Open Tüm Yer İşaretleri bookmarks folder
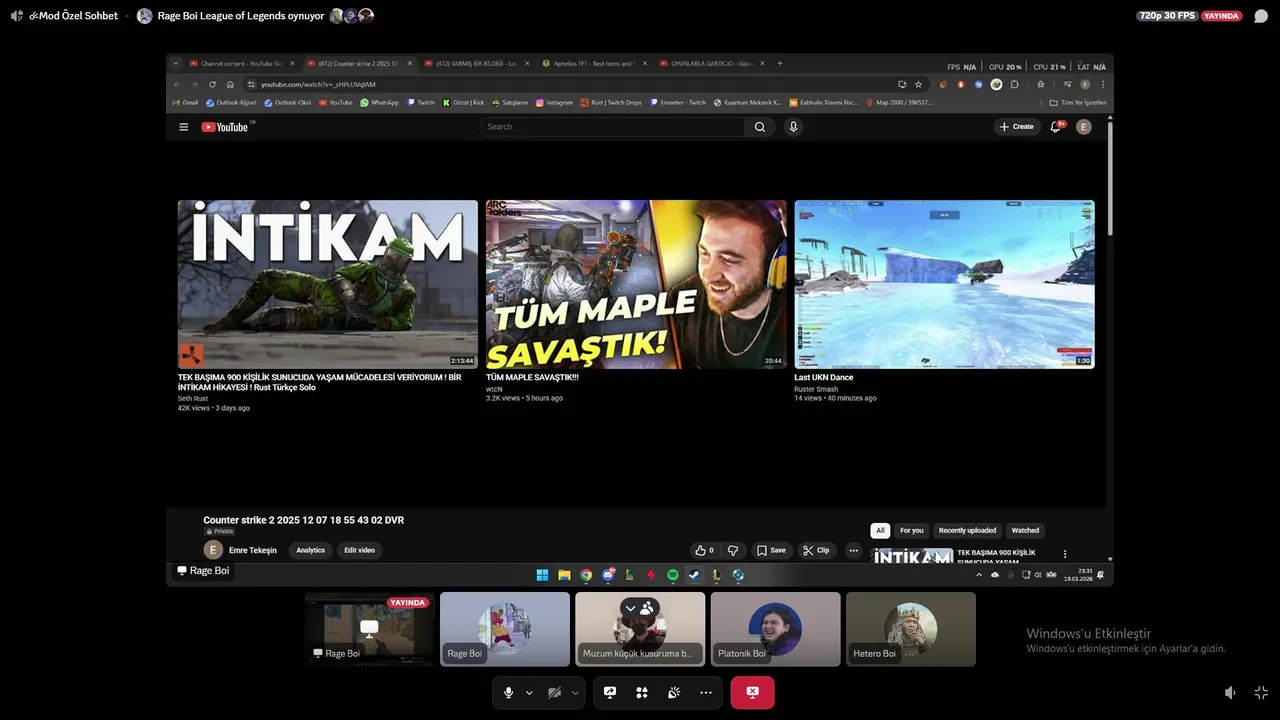Image resolution: width=1280 pixels, height=720 pixels. (x=1078, y=102)
